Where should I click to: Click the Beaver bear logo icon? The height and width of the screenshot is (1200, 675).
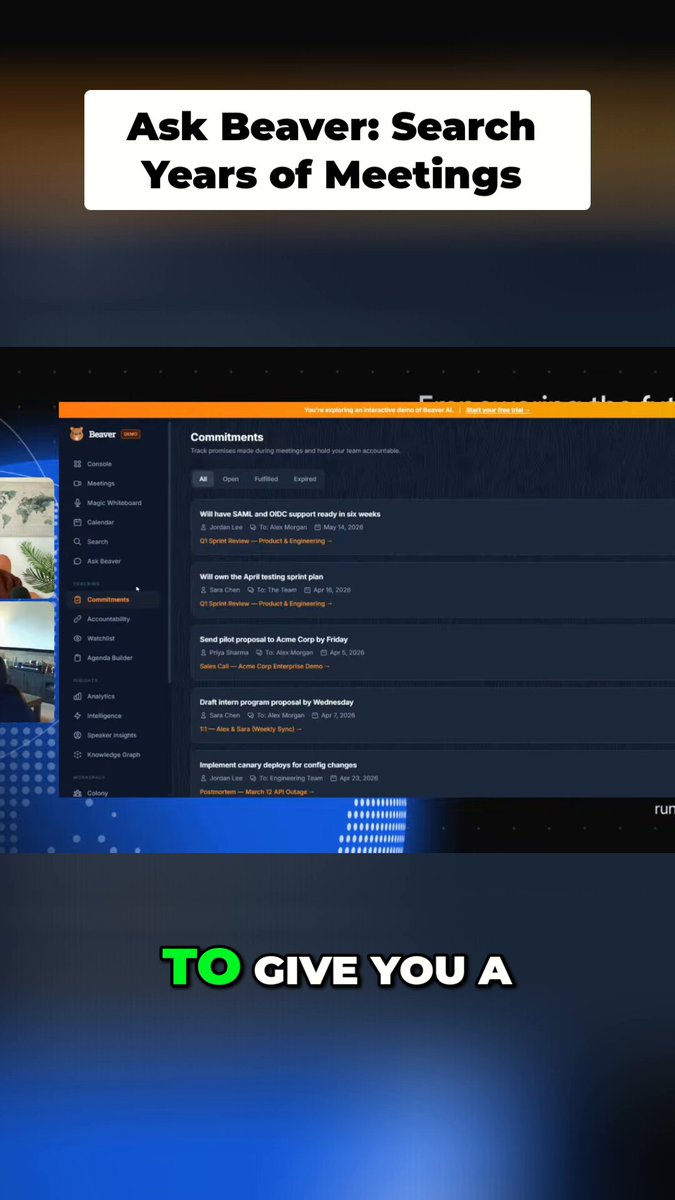(77, 434)
